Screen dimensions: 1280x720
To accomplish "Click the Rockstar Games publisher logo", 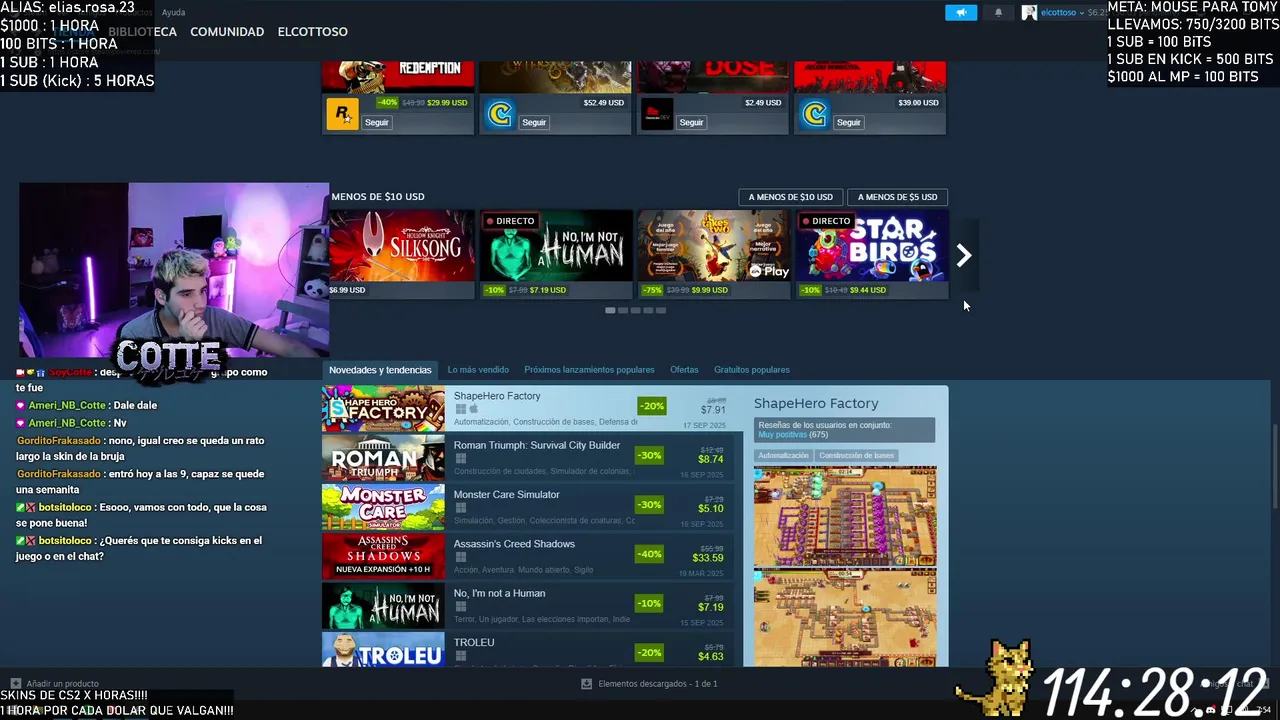I will click(x=342, y=115).
